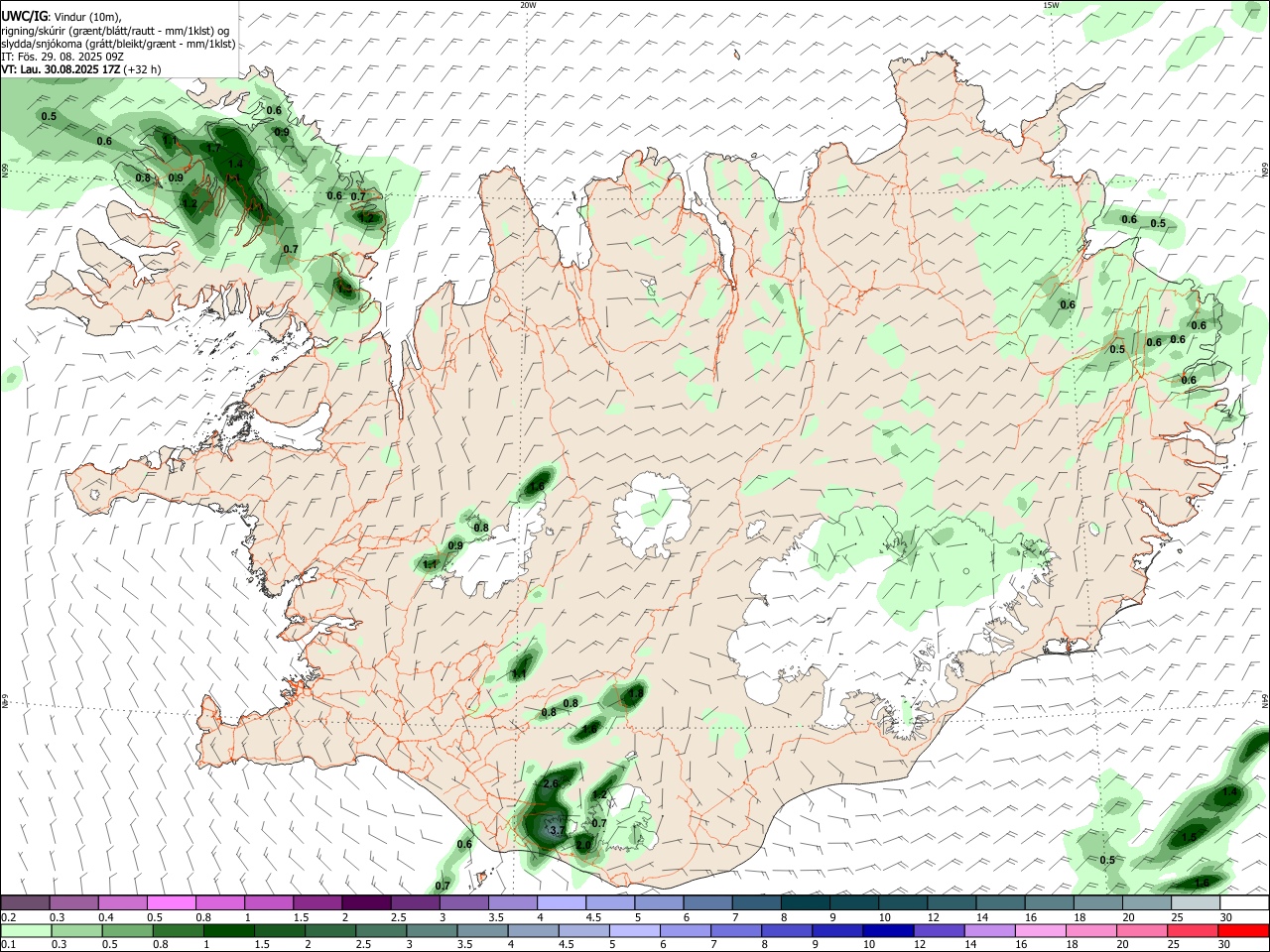Pick the dark green lower swatch between 1 and 1.5
The height and width of the screenshot is (952, 1270).
(228, 930)
